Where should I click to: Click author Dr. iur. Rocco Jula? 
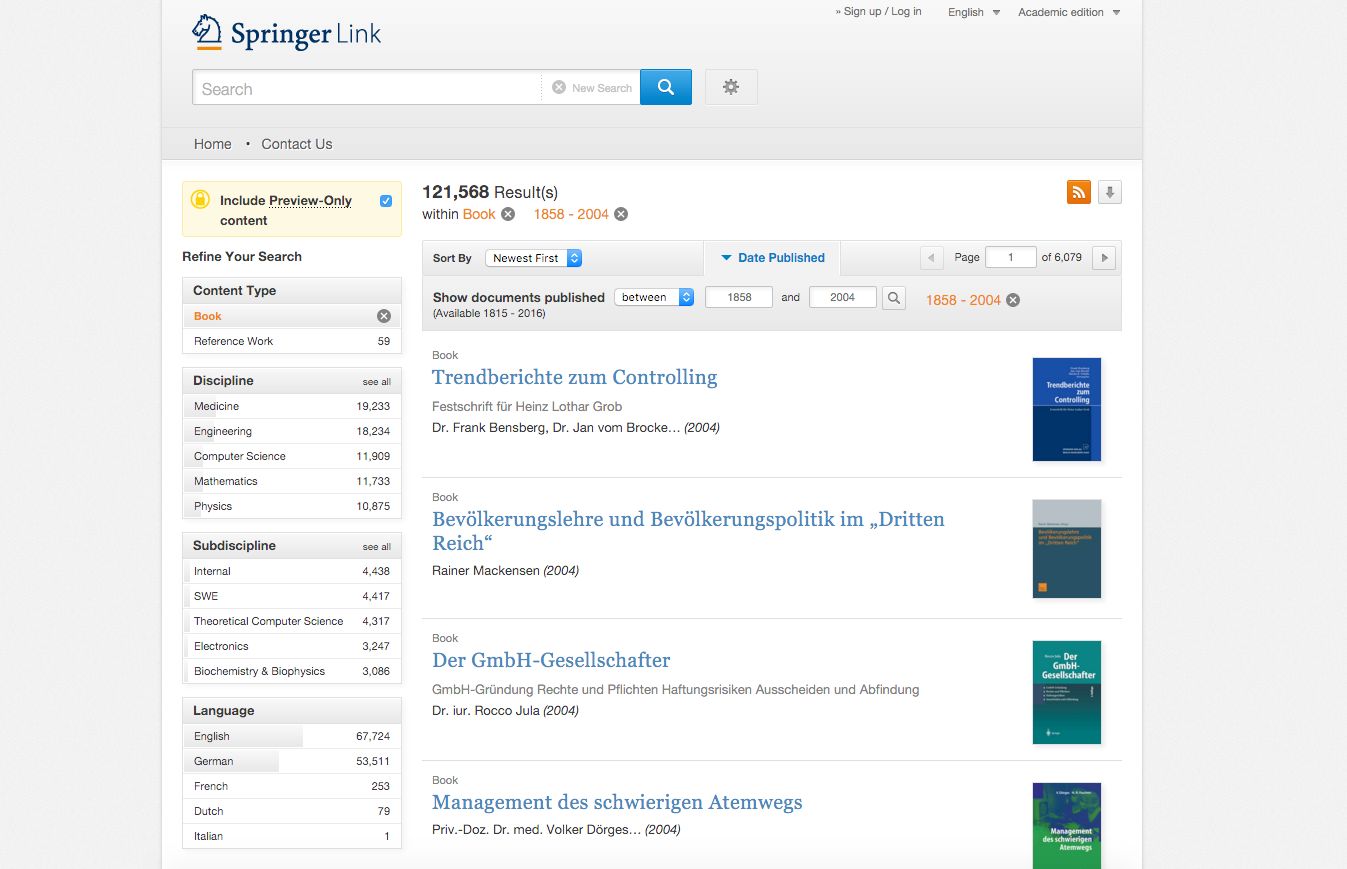point(486,710)
